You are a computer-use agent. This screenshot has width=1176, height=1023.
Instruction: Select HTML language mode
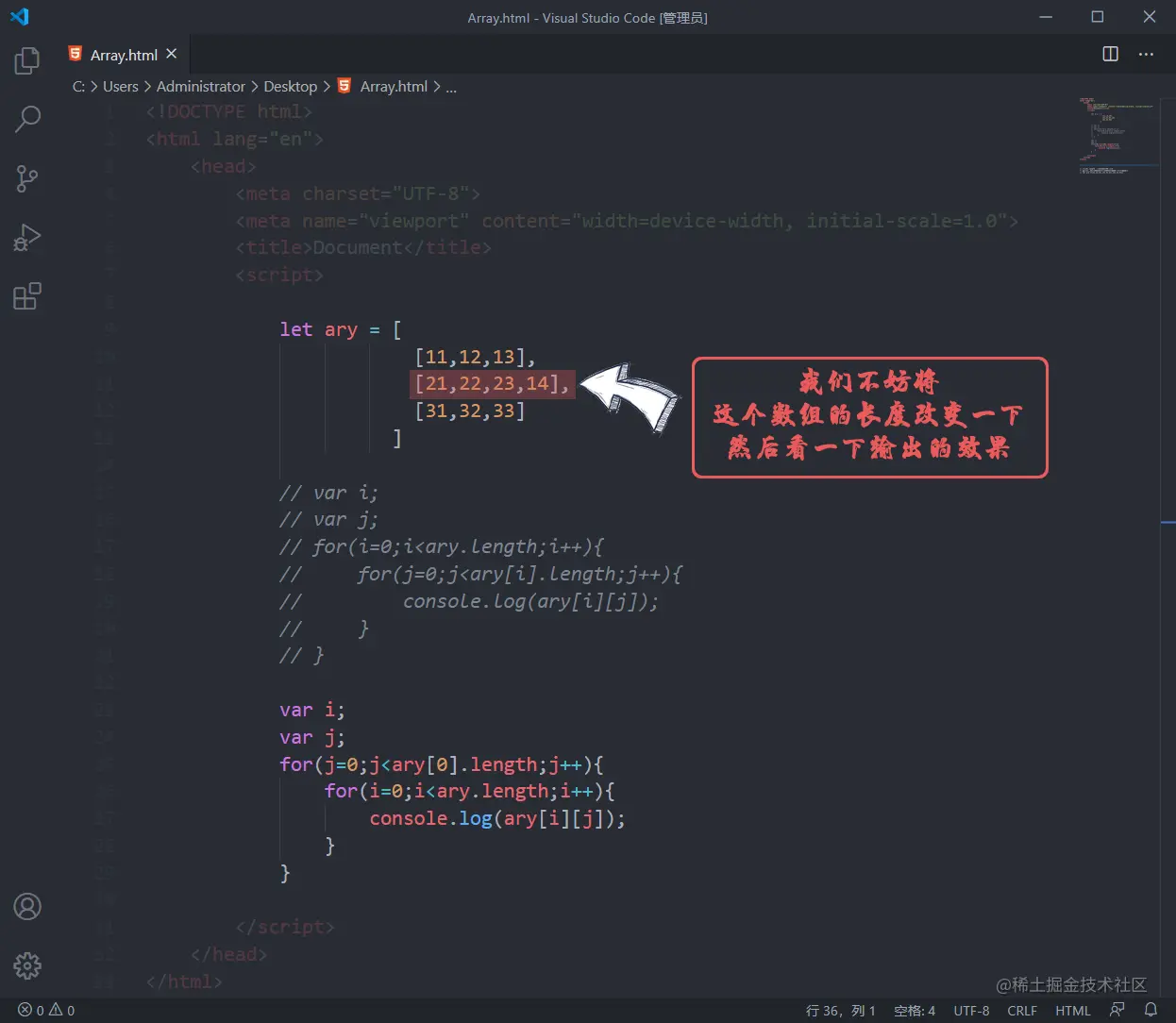coord(1073,1010)
